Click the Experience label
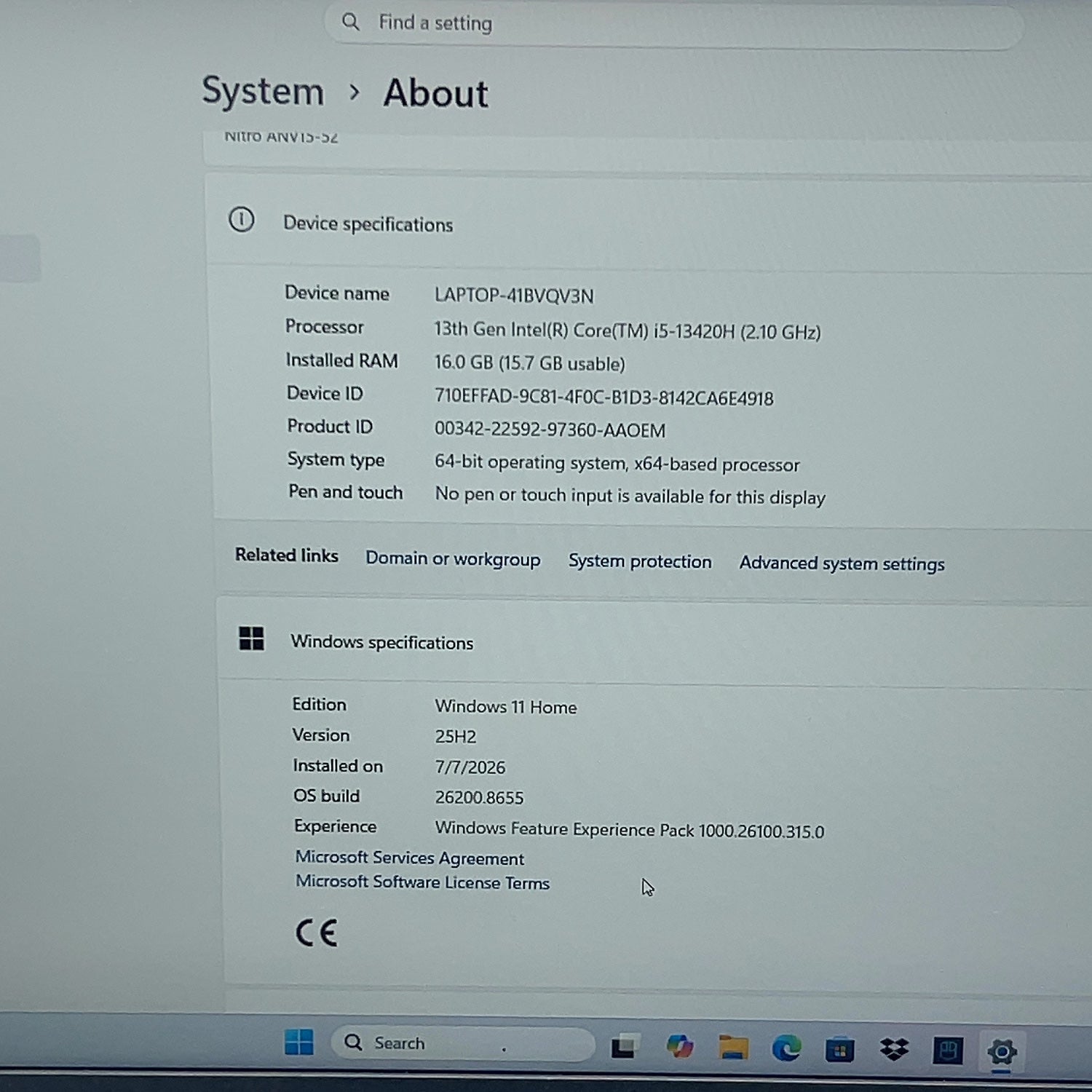 point(336,826)
